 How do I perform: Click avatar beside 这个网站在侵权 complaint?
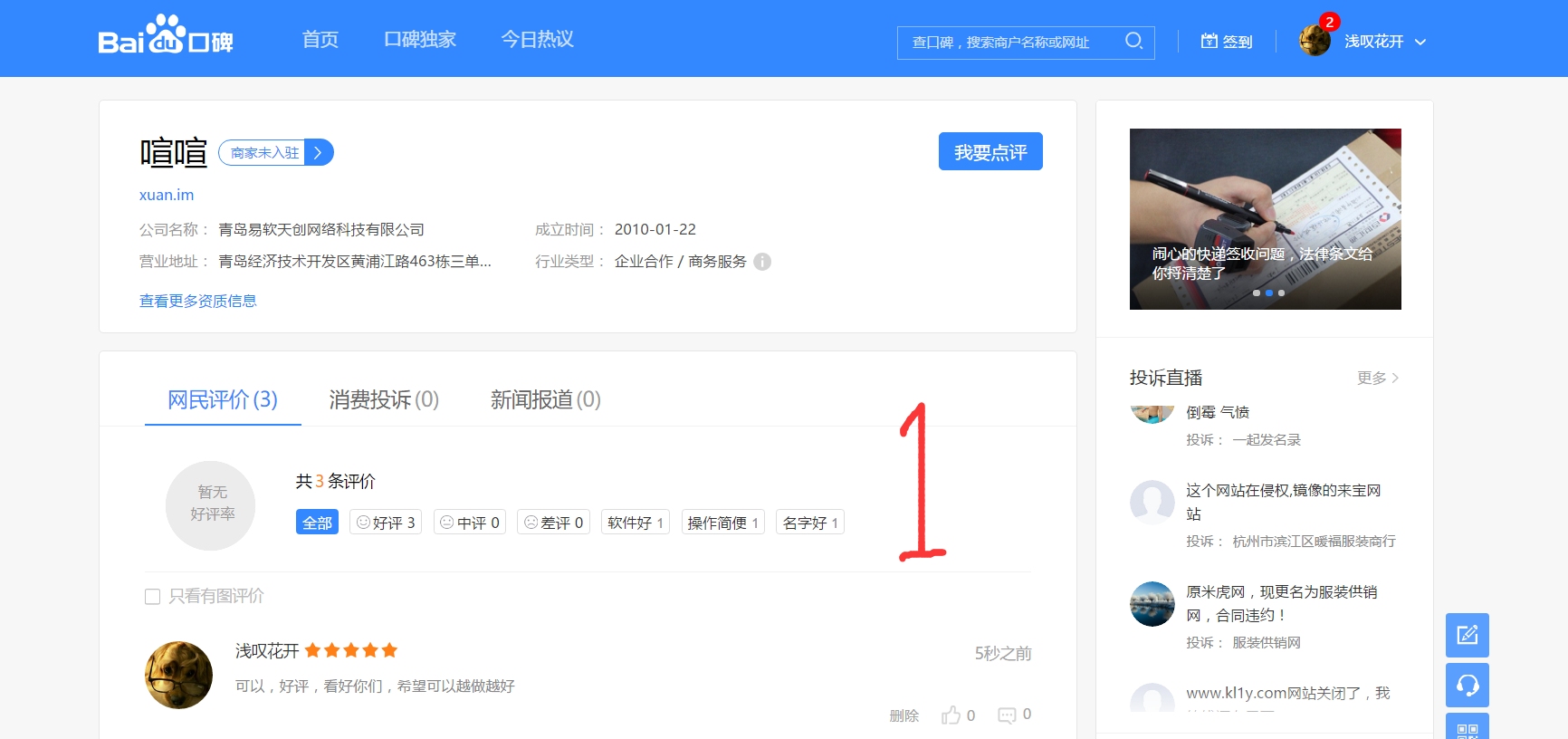(1152, 503)
